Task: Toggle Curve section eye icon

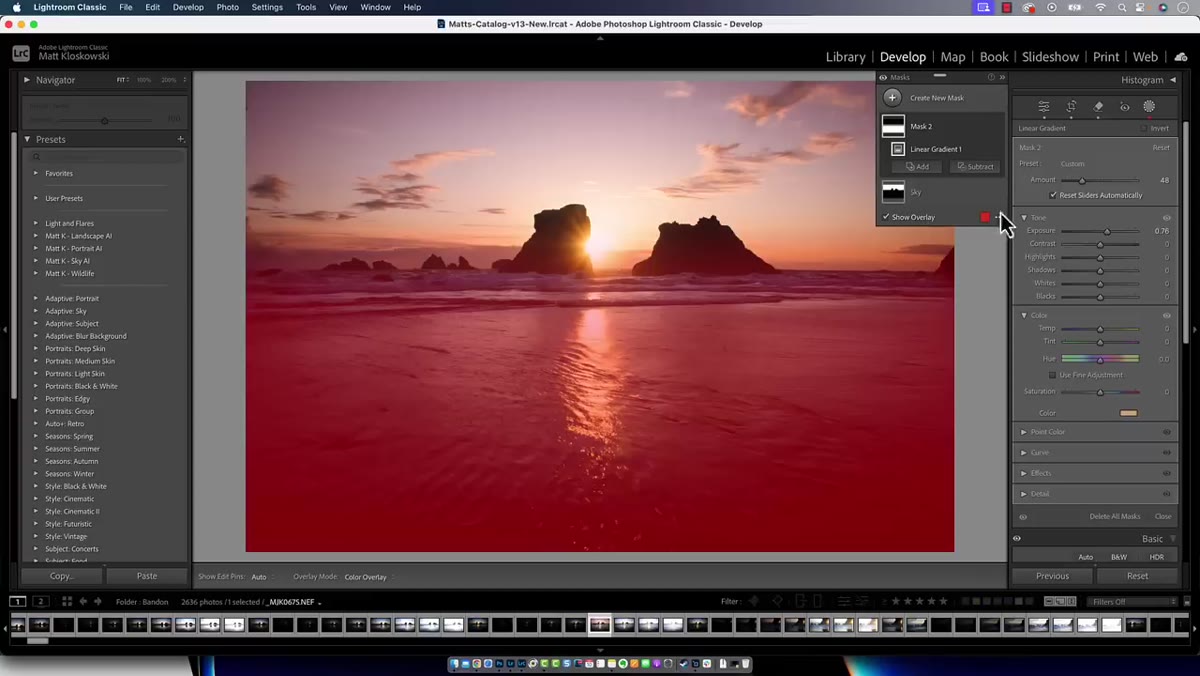Action: tap(1167, 452)
